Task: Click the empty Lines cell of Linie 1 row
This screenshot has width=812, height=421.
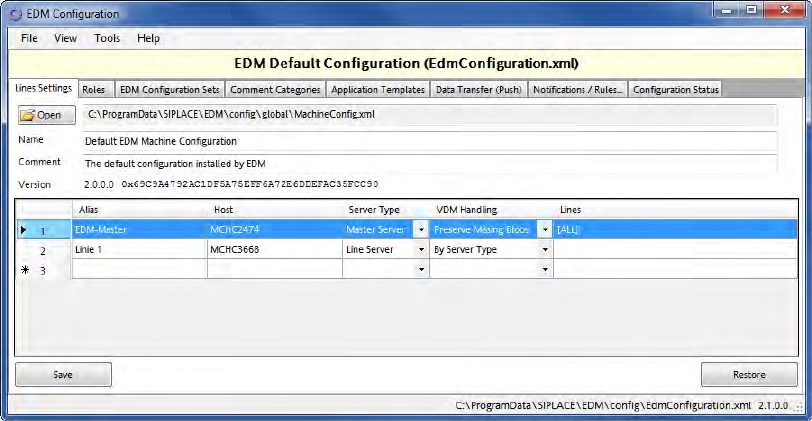Action: pyautogui.click(x=675, y=250)
